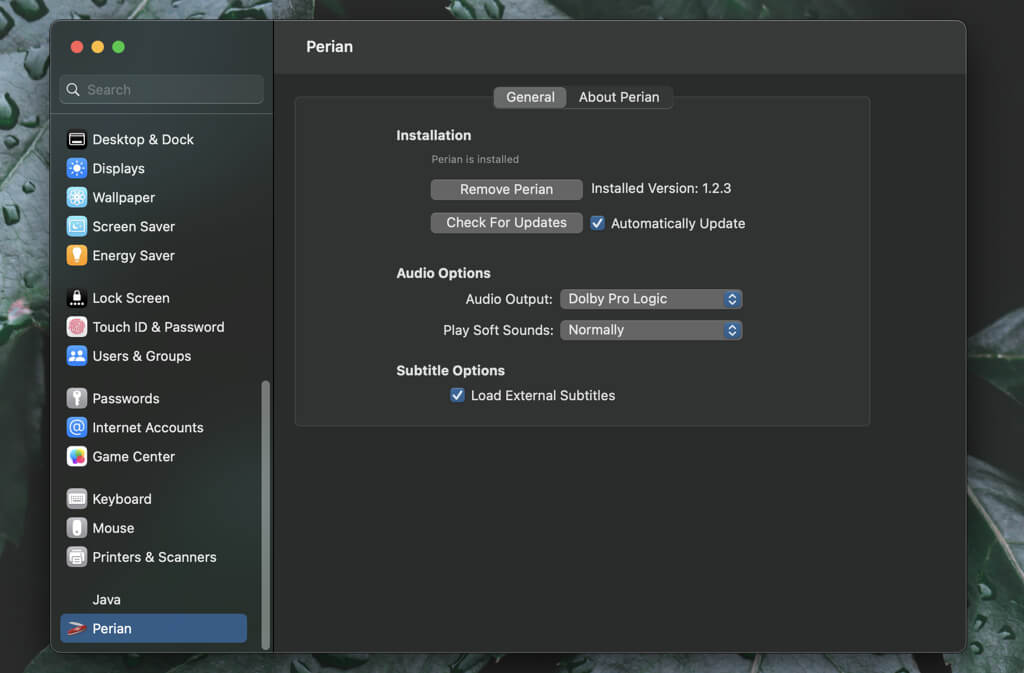Click the Screen Saver icon
1024x673 pixels.
tap(76, 227)
